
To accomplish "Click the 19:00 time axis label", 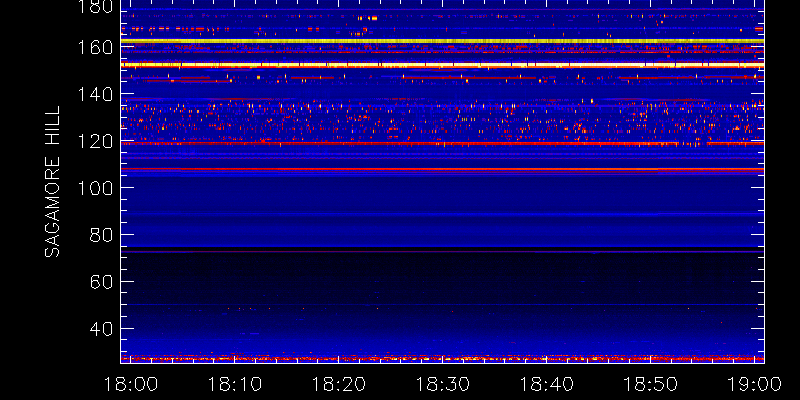I will point(755,384).
